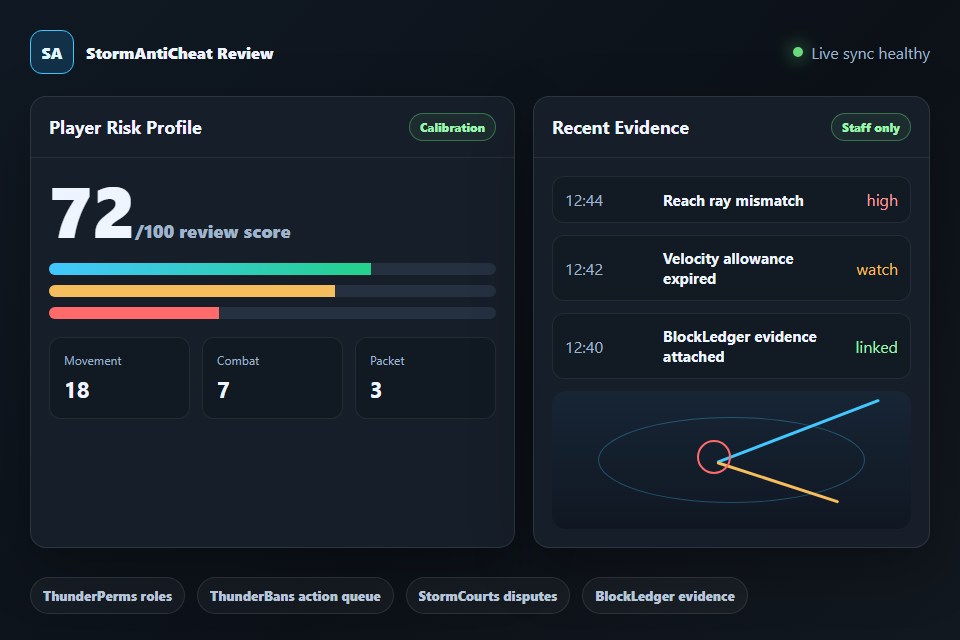
Task: Click the SA logo badge
Action: (x=52, y=52)
